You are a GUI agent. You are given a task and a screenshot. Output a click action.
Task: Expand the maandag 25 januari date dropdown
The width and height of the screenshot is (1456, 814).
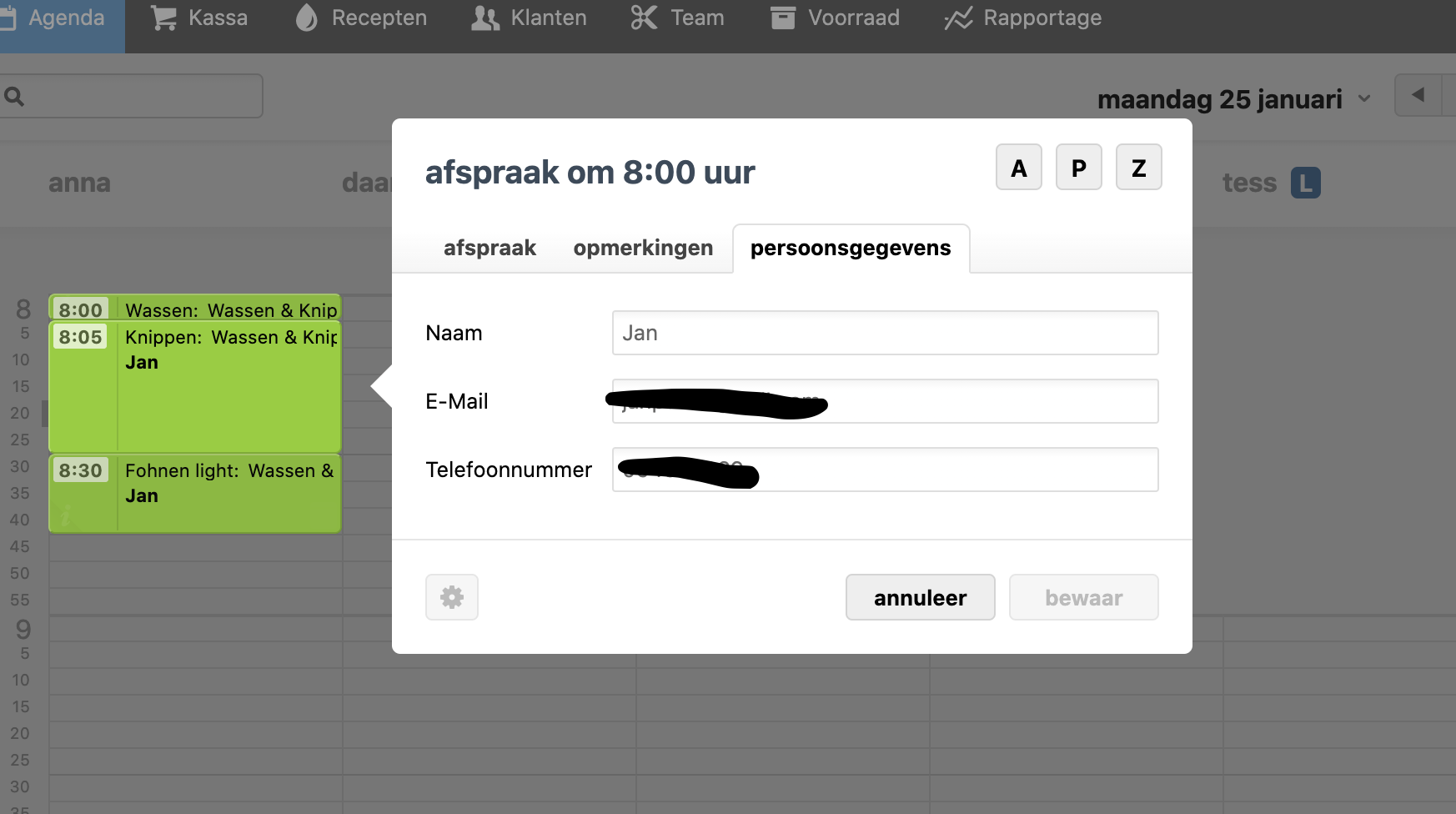coord(1364,99)
